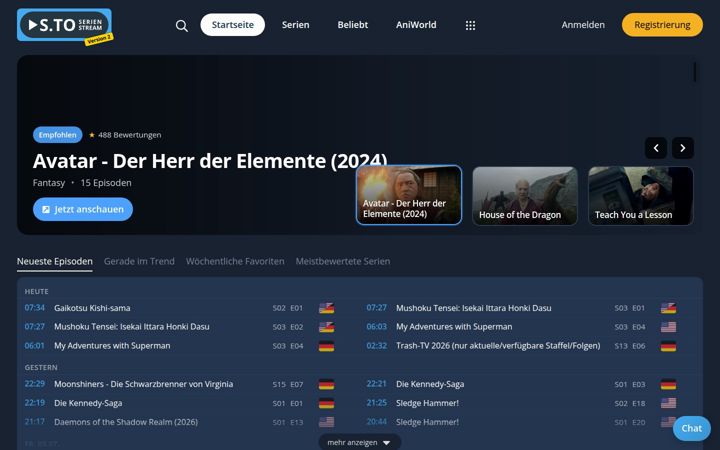Viewport: 720px width, 450px height.
Task: Click US flag beside Daemons of the Shadow Realm
Action: point(326,422)
